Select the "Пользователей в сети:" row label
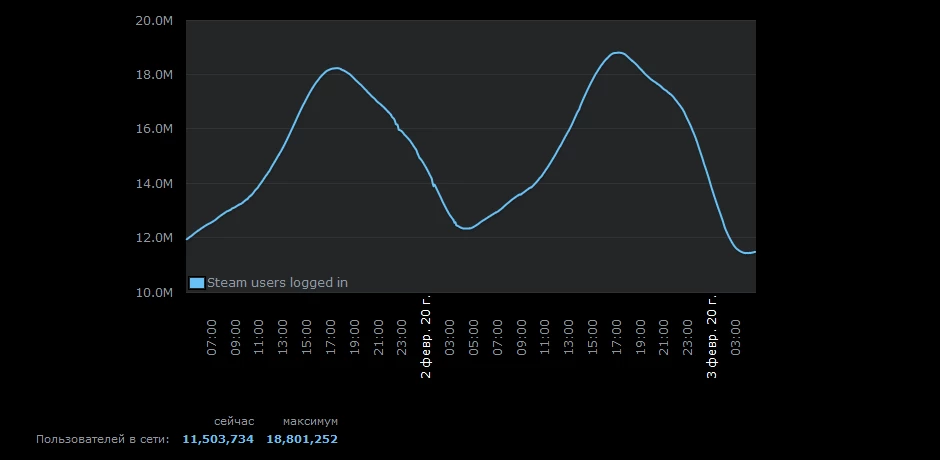Viewport: 940px width, 460px height. pyautogui.click(x=103, y=439)
